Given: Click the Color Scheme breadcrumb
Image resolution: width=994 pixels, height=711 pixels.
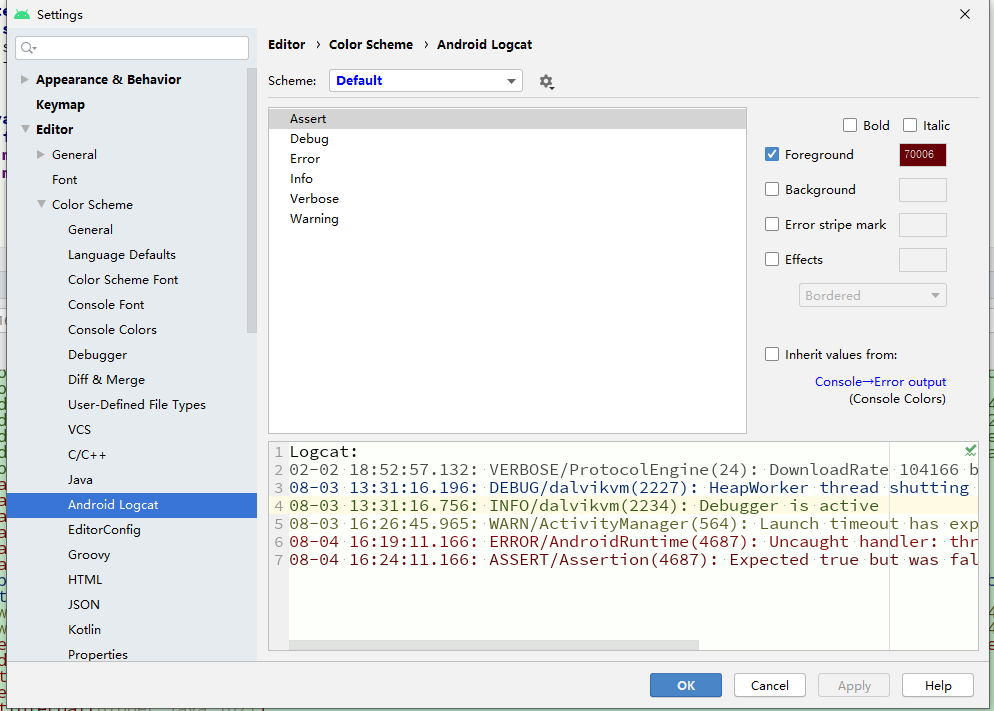Looking at the screenshot, I should [x=371, y=44].
